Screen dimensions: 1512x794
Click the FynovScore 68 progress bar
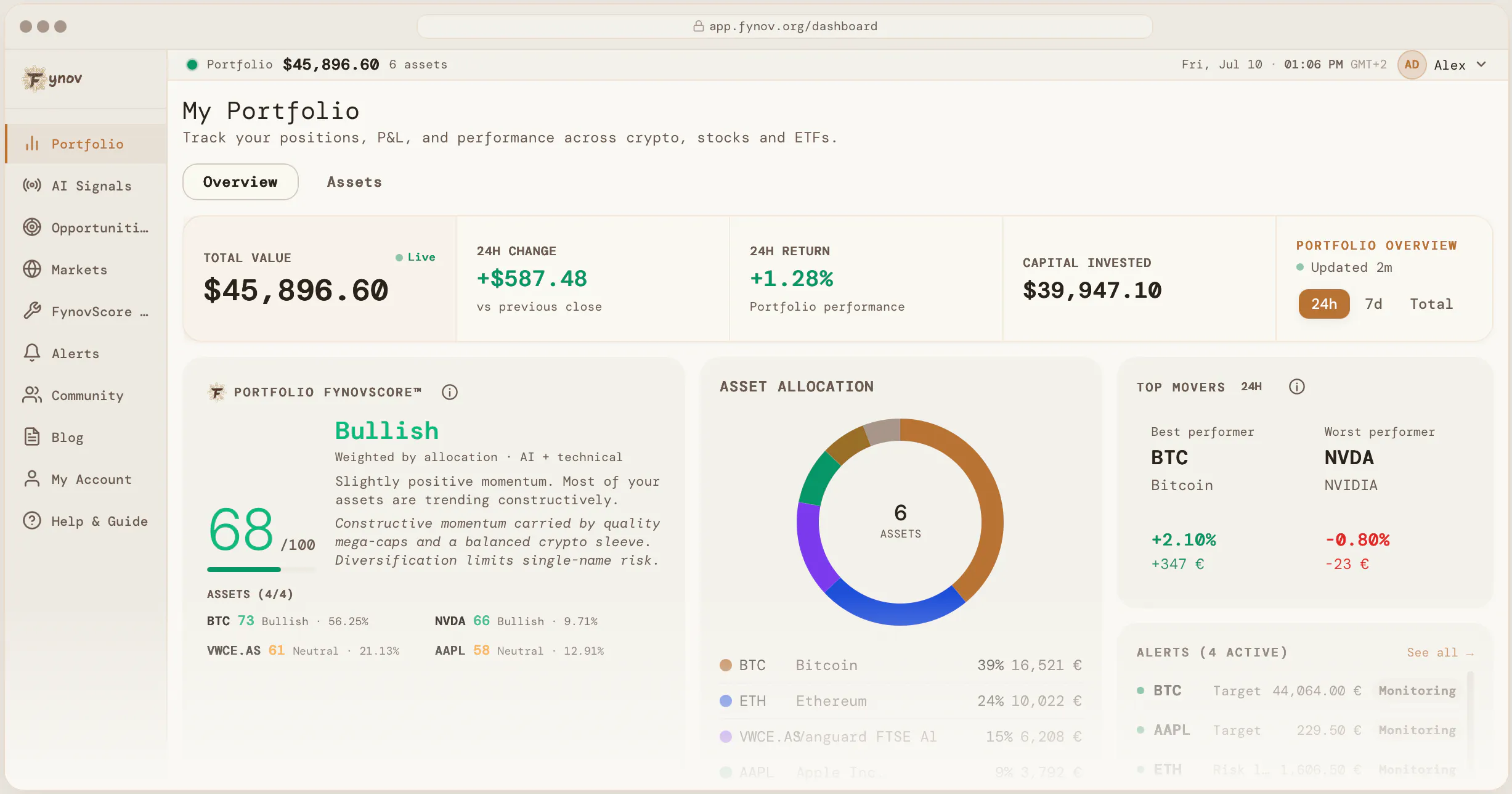pos(261,570)
